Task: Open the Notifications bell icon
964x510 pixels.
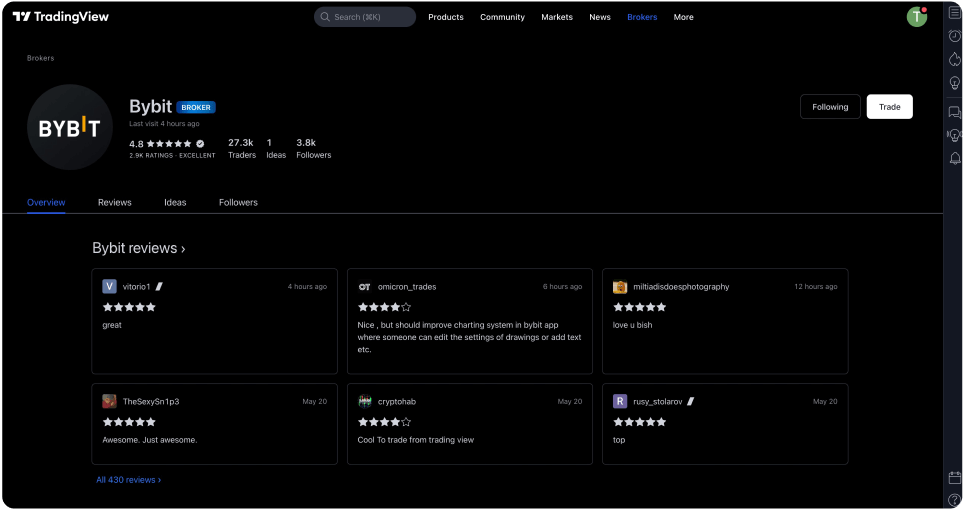Action: tap(954, 159)
